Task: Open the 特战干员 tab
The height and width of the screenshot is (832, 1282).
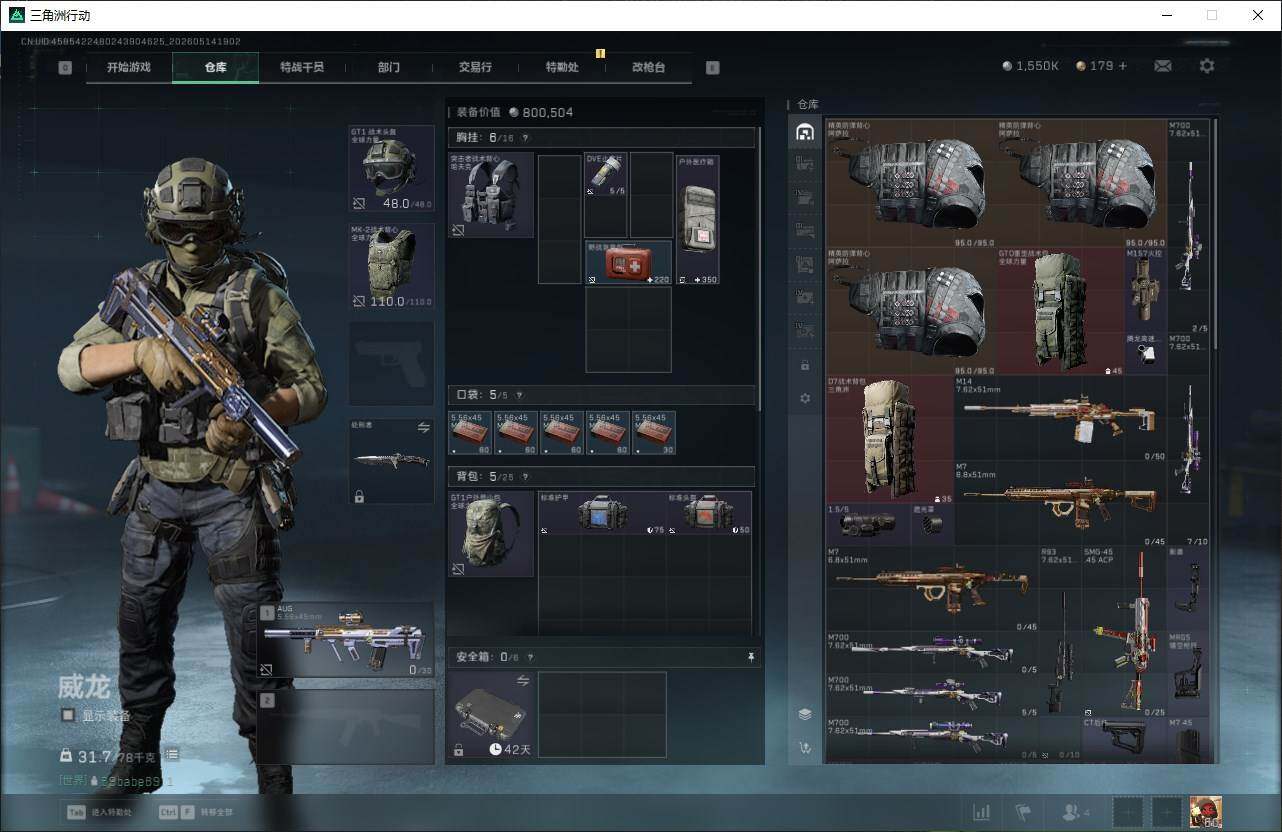Action: 302,67
